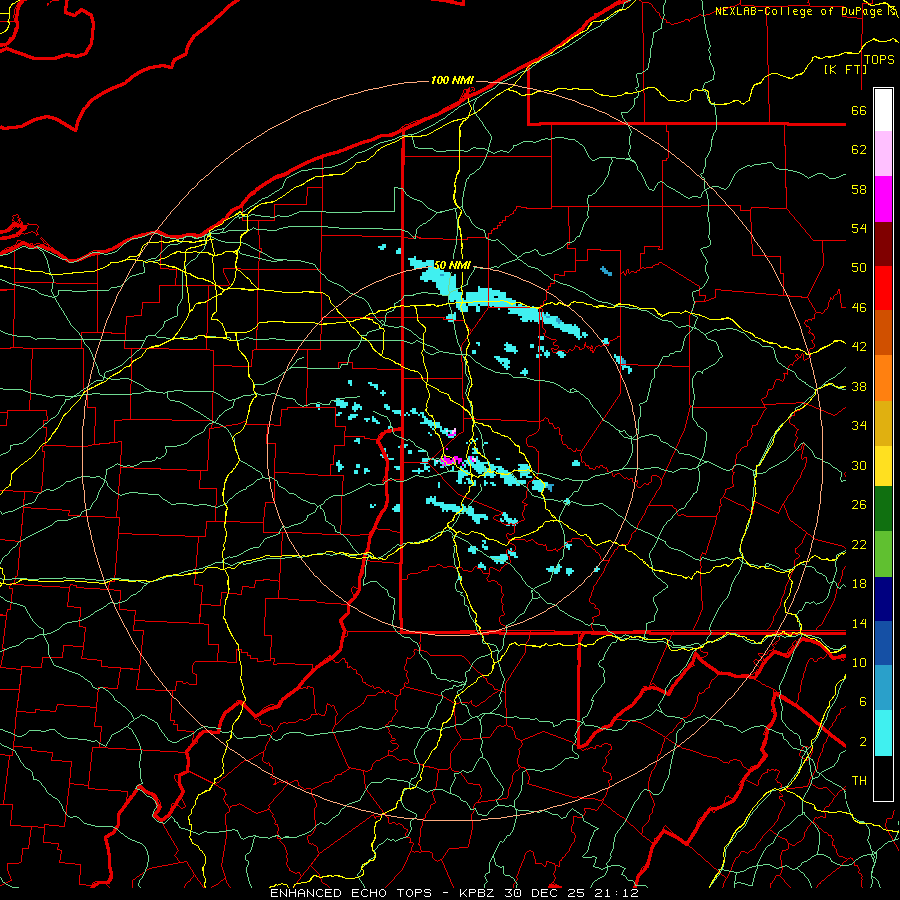This screenshot has width=900, height=900.
Task: Click the 2 legend value label
Action: click(x=862, y=741)
